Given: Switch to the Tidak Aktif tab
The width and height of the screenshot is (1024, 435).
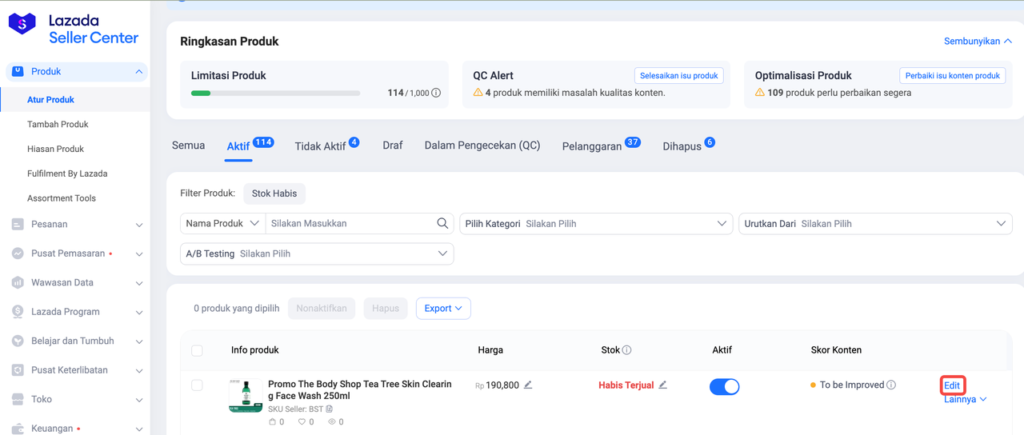Looking at the screenshot, I should (327, 144).
